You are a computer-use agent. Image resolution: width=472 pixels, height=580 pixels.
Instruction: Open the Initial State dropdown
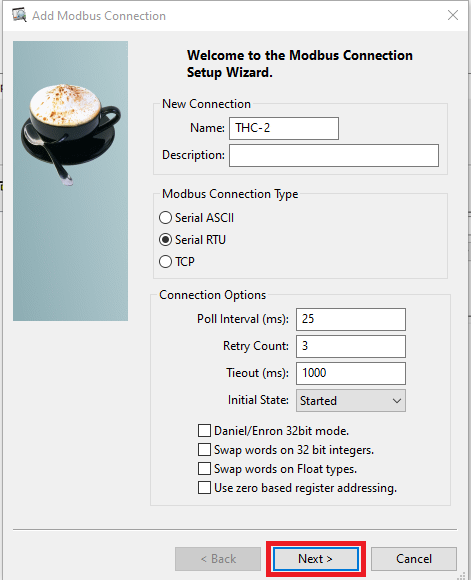(351, 400)
